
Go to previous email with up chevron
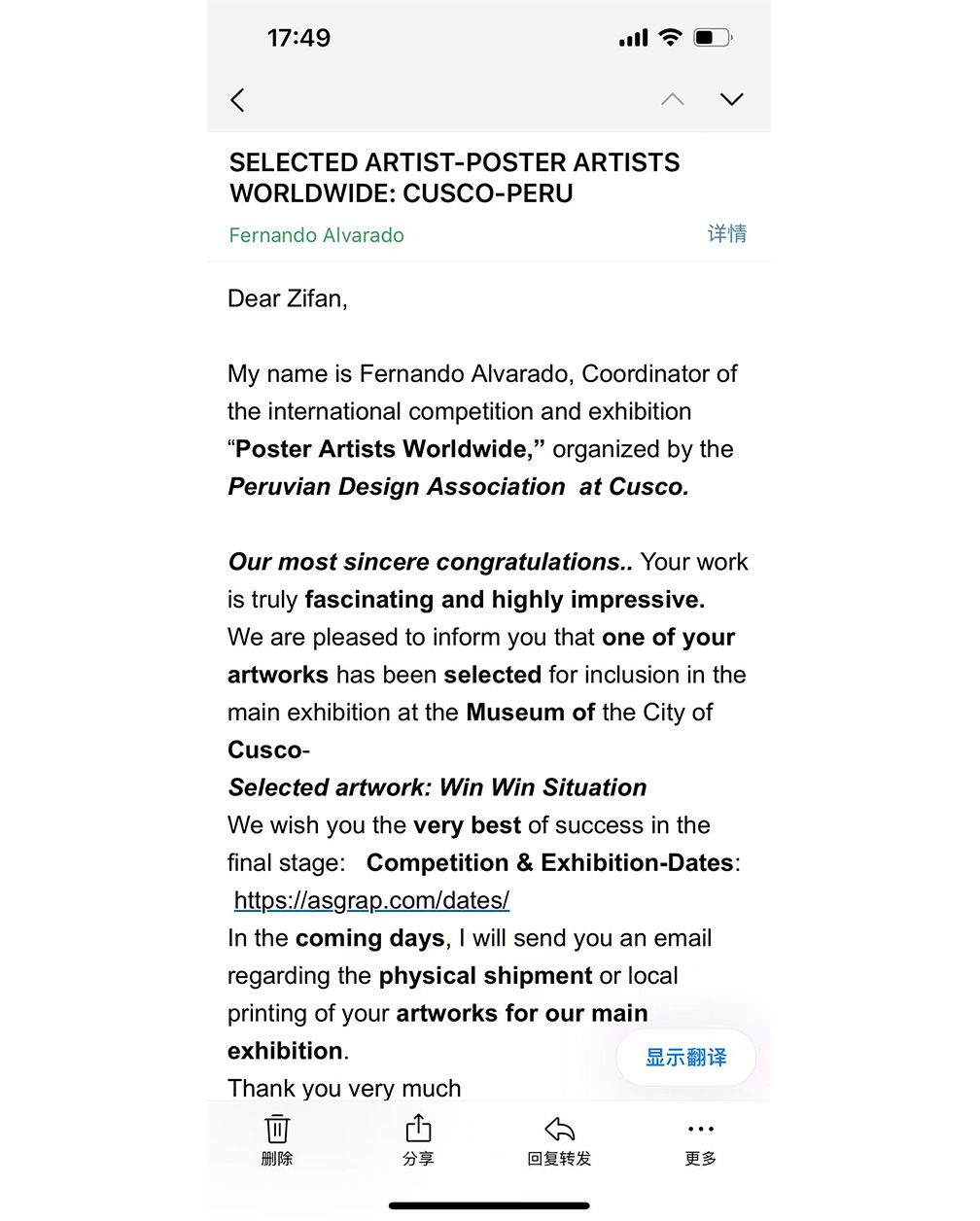click(x=673, y=99)
